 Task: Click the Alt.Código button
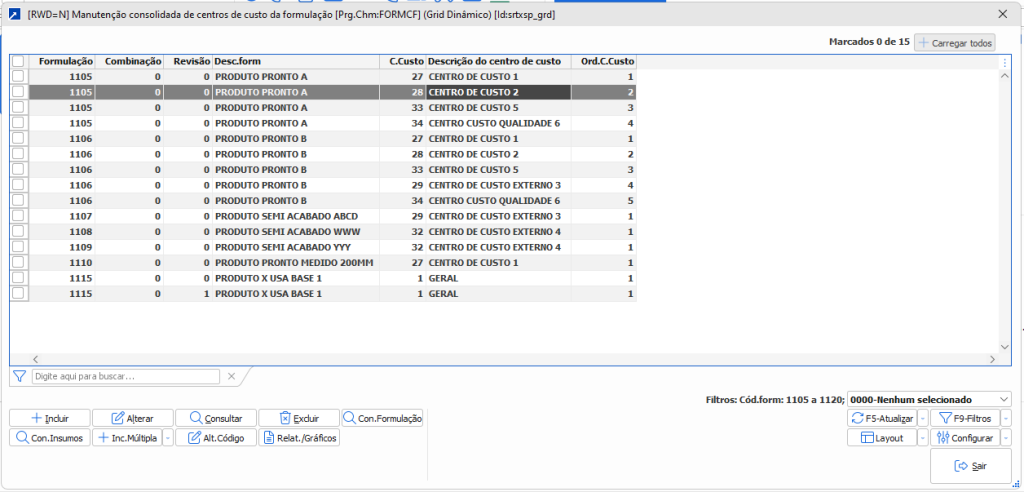(x=216, y=438)
